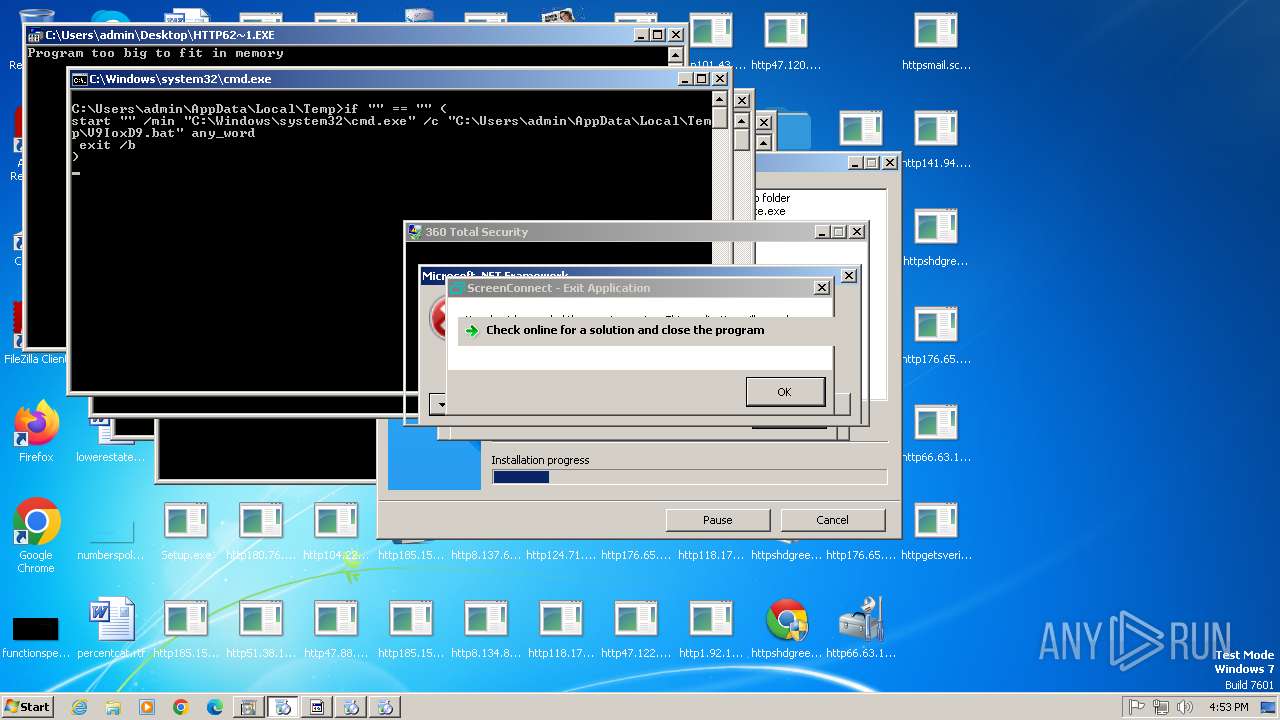Open HTTP62~1.EXE window system menu icon
This screenshot has width=1280, height=720.
click(x=35, y=35)
